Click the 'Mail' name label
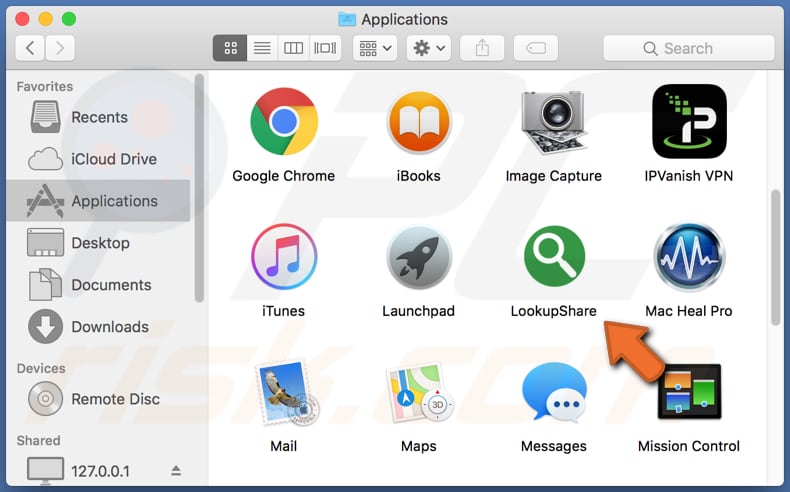 284,446
